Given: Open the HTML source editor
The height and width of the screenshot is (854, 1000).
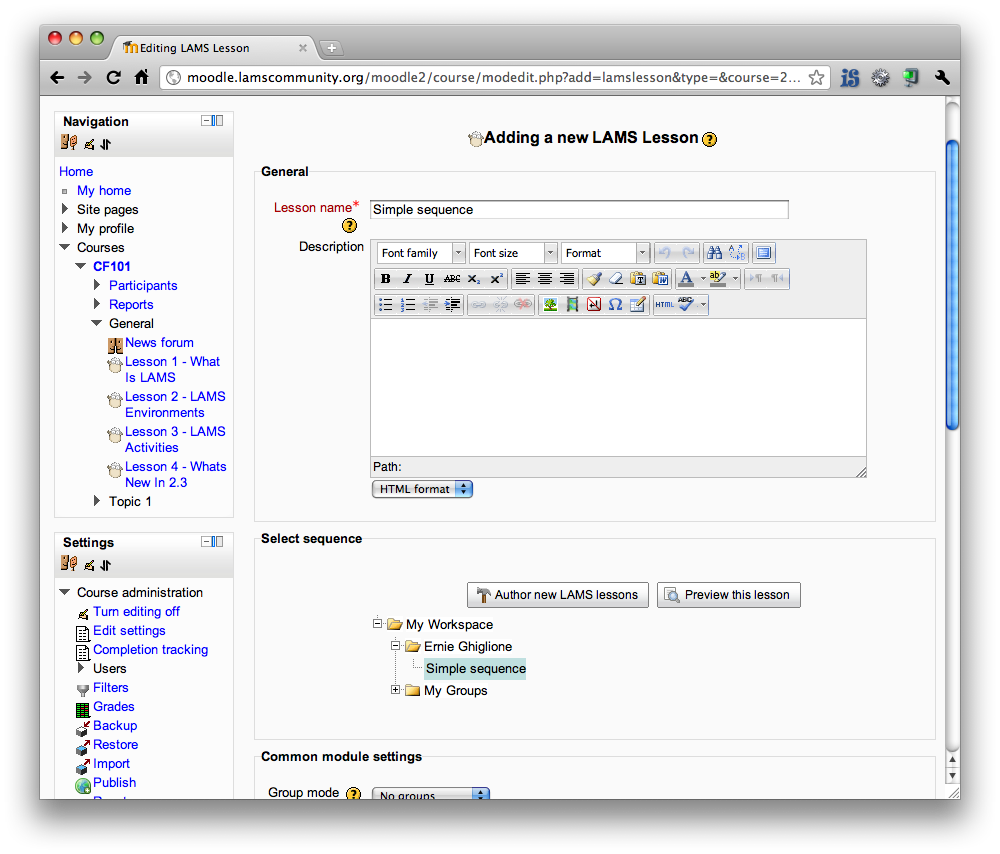Looking at the screenshot, I should pyautogui.click(x=664, y=305).
